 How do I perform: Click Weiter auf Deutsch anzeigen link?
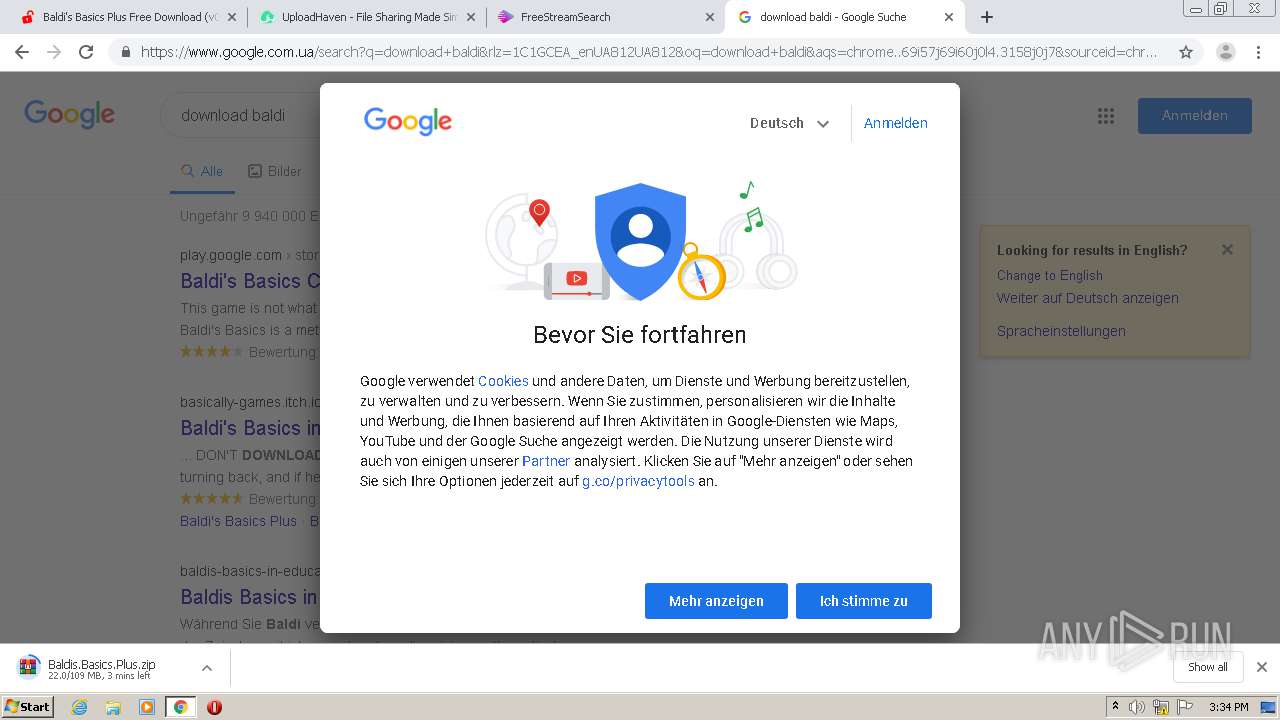click(x=1088, y=298)
